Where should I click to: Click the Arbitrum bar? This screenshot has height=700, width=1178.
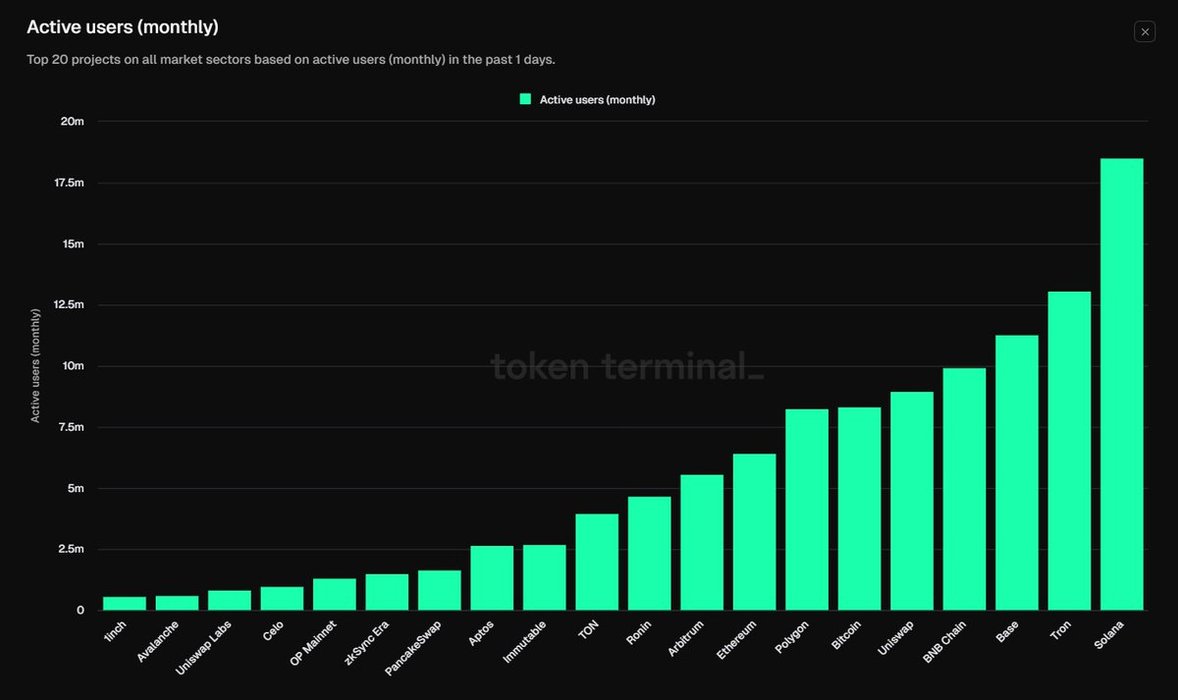tap(702, 542)
